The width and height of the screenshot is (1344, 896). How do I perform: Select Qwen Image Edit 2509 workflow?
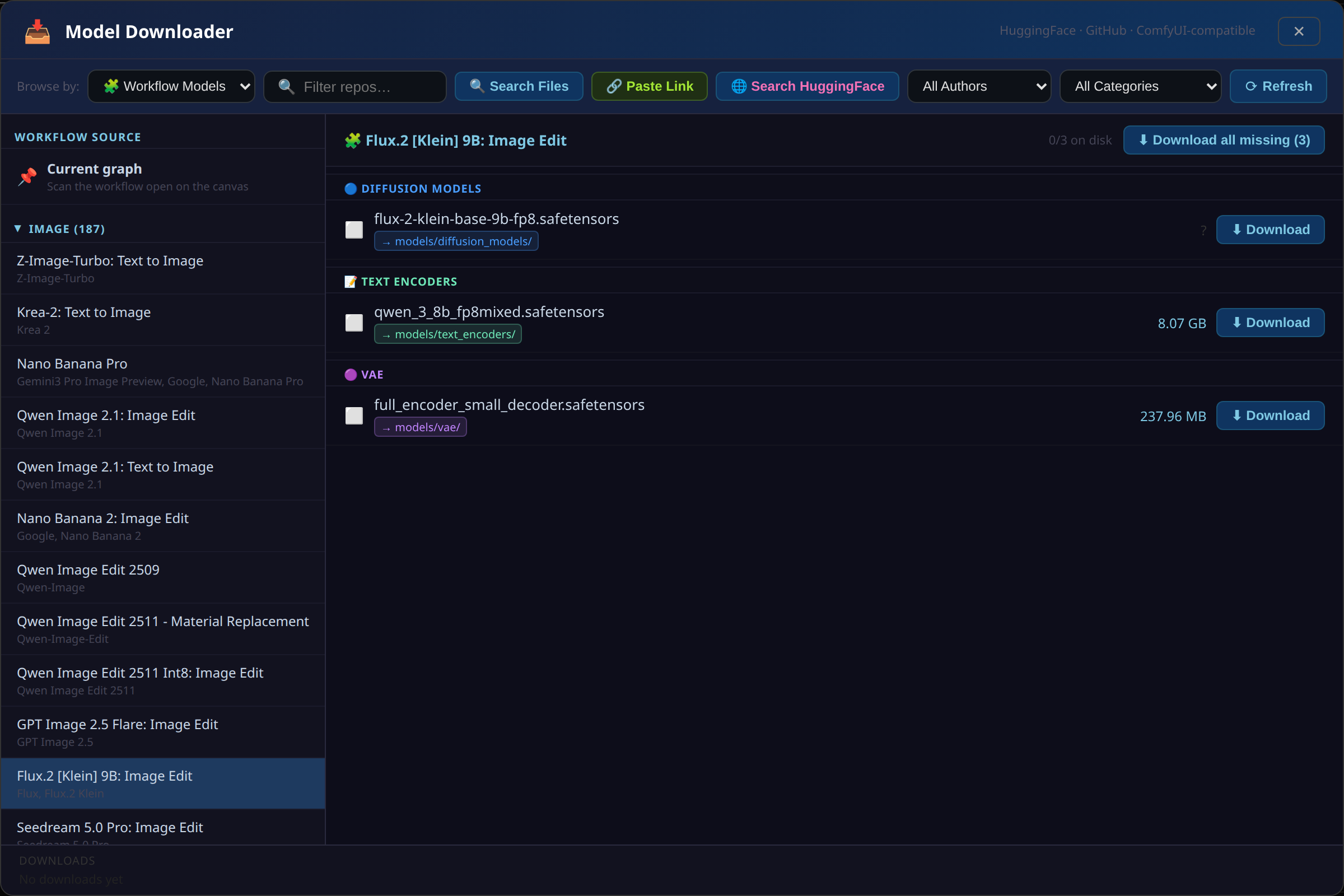163,578
